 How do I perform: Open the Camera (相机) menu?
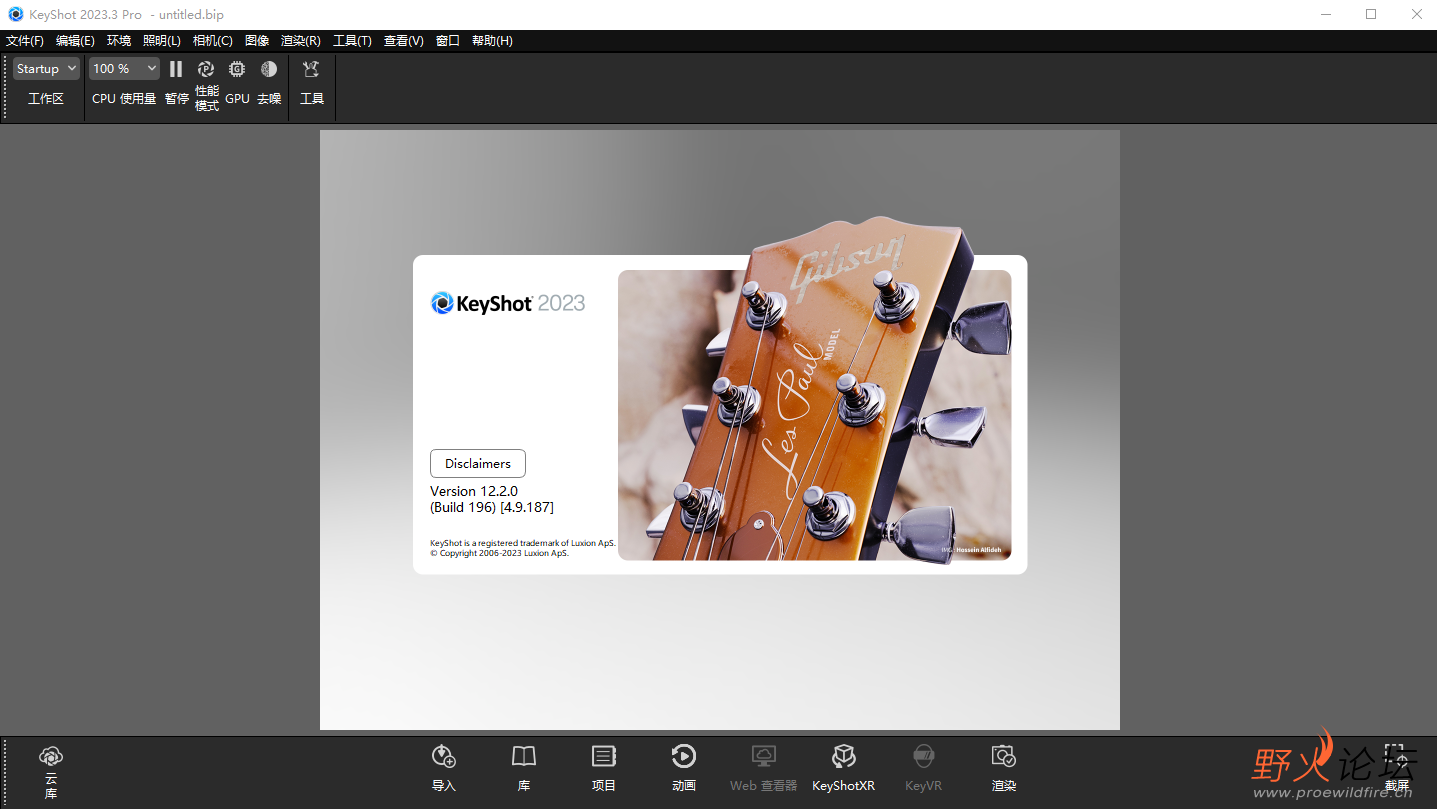[x=213, y=41]
